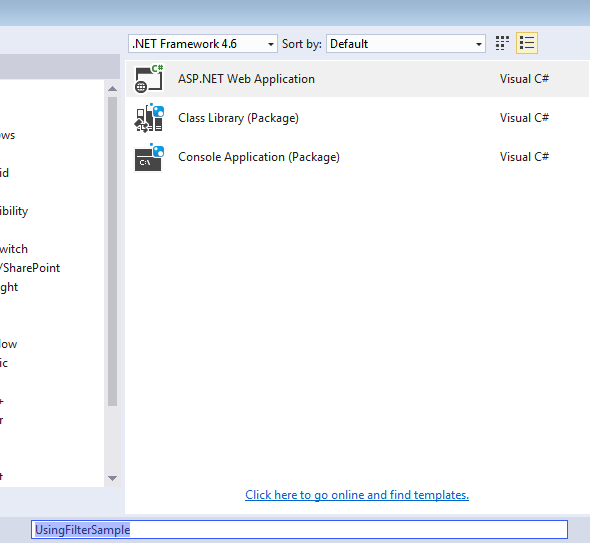Click Visual C# label of Console Application row
This screenshot has height=543, width=590.
coord(524,157)
